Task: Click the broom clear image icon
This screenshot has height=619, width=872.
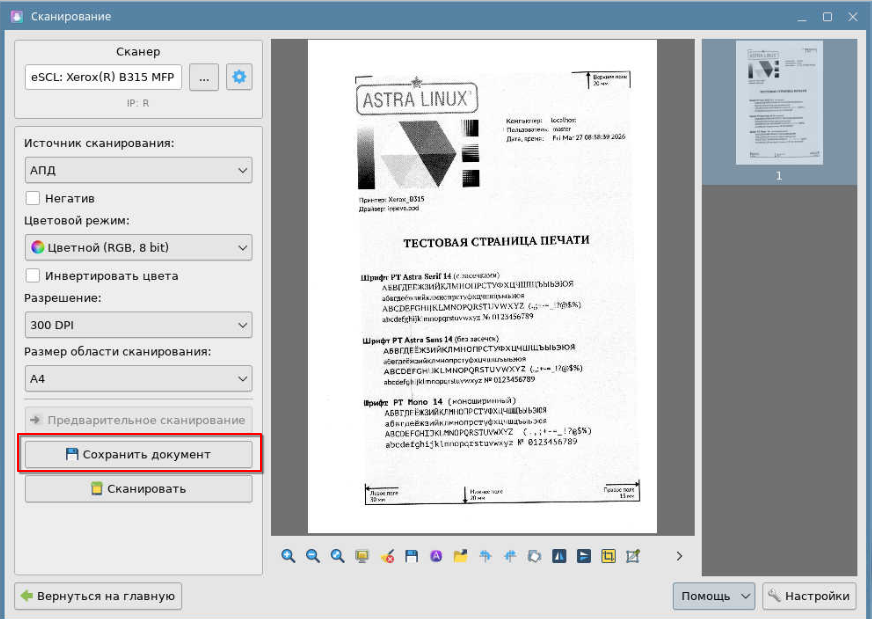Action: click(x=387, y=556)
